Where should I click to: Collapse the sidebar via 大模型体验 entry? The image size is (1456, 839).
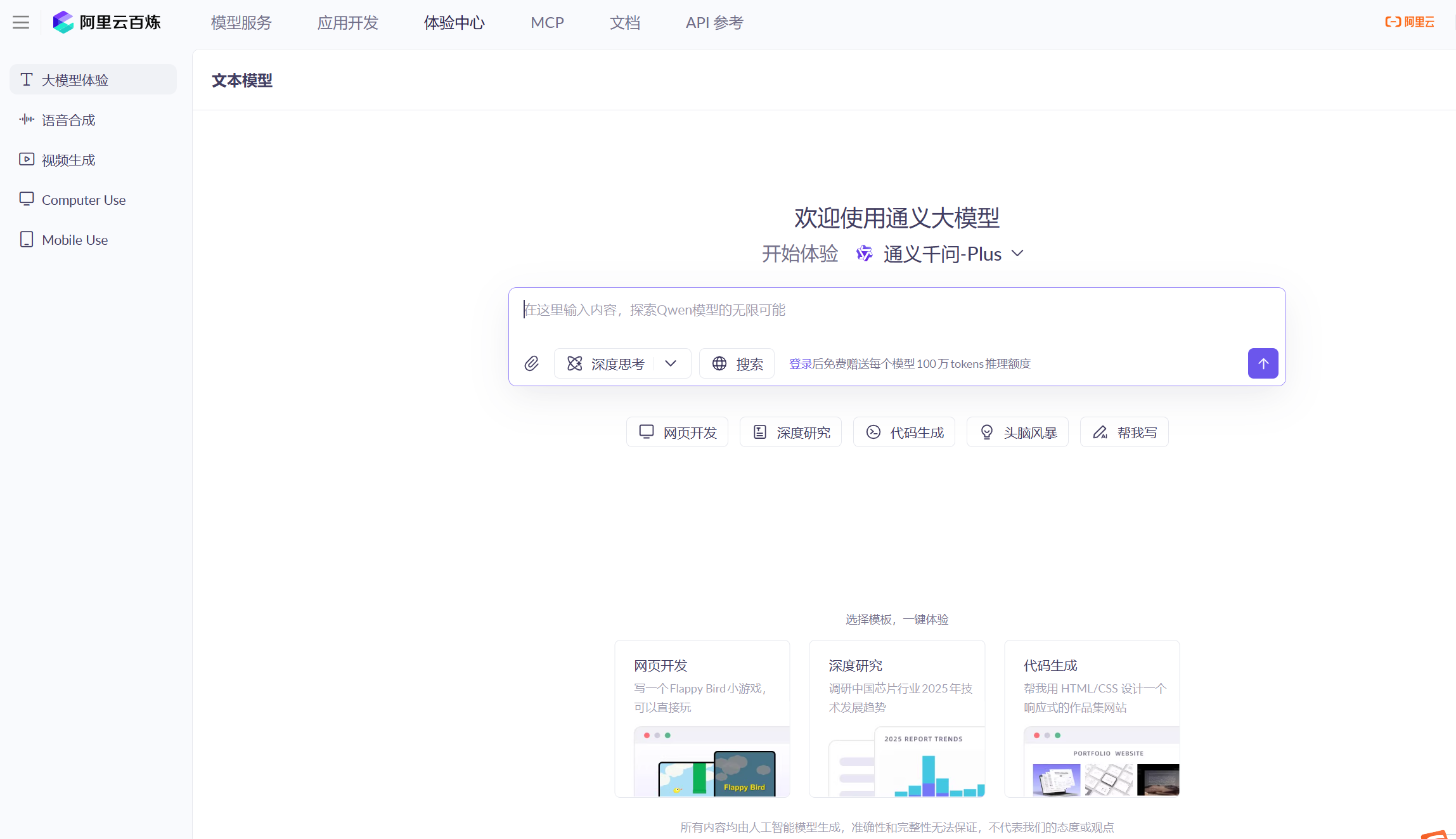pos(75,79)
